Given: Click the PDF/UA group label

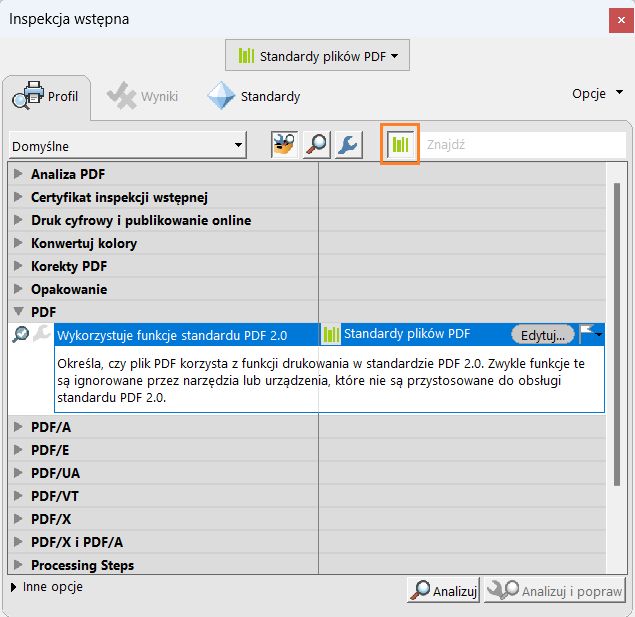Looking at the screenshot, I should [55, 473].
